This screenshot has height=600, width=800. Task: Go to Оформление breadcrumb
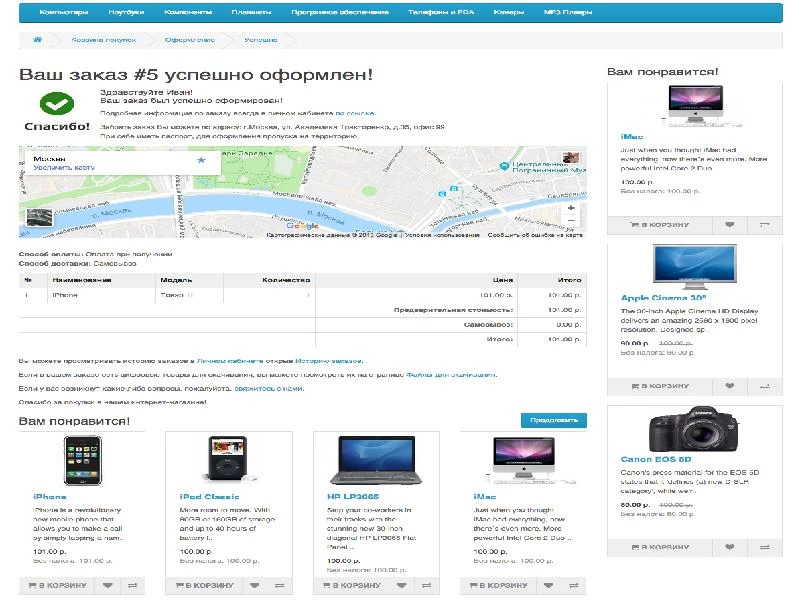click(x=190, y=40)
